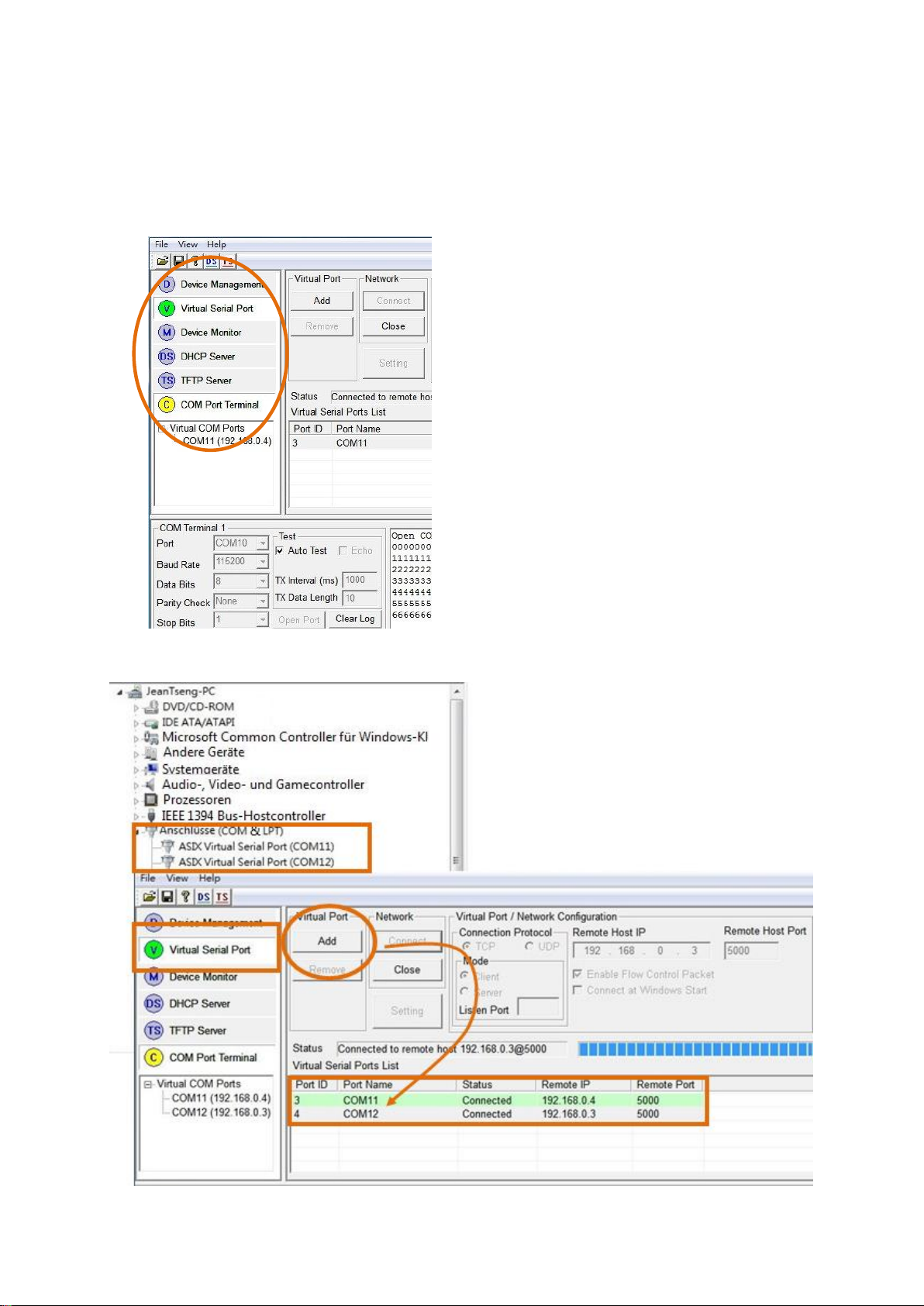Viewport: 924px width, 1306px height.
Task: Select the TS TFTP Server sidebar icon in lower window
Action: (154, 1031)
